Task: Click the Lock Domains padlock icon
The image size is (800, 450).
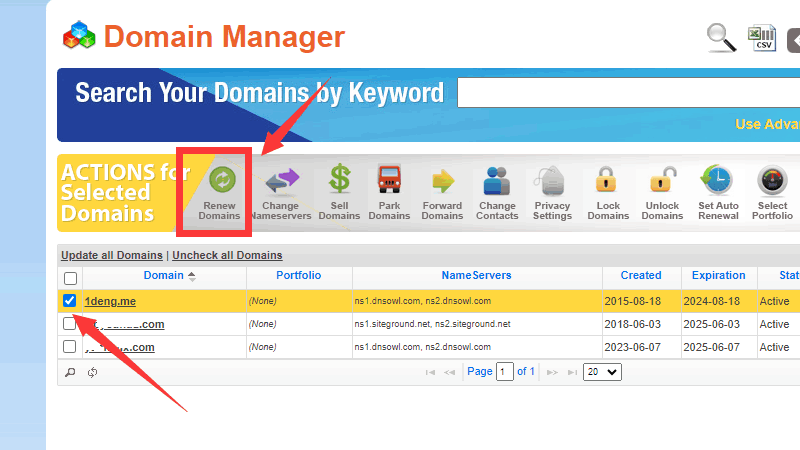Action: coord(606,179)
